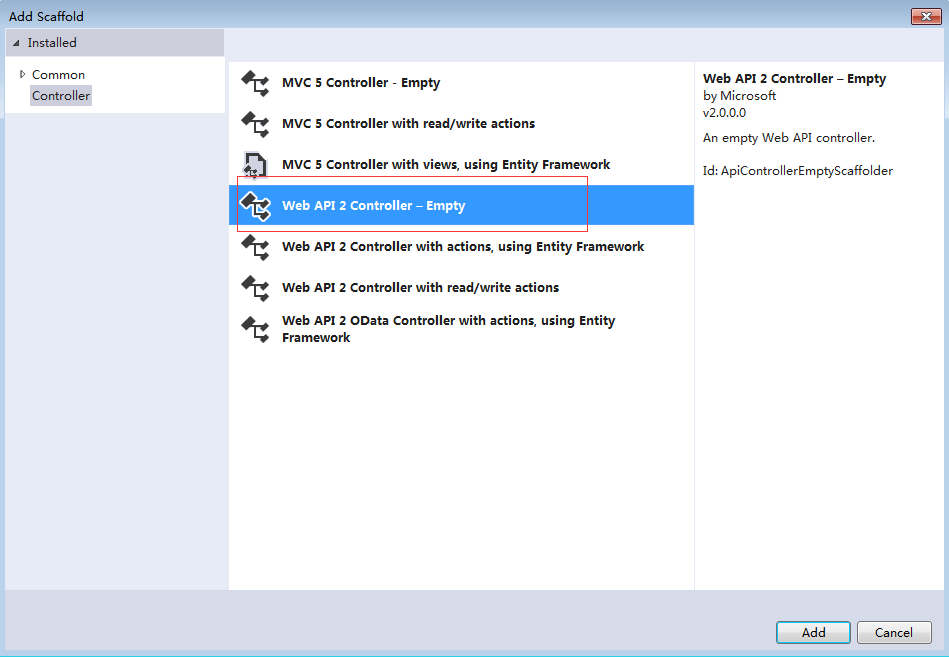949x657 pixels.
Task: Click the version v2.0.0.0 text
Action: 724,113
